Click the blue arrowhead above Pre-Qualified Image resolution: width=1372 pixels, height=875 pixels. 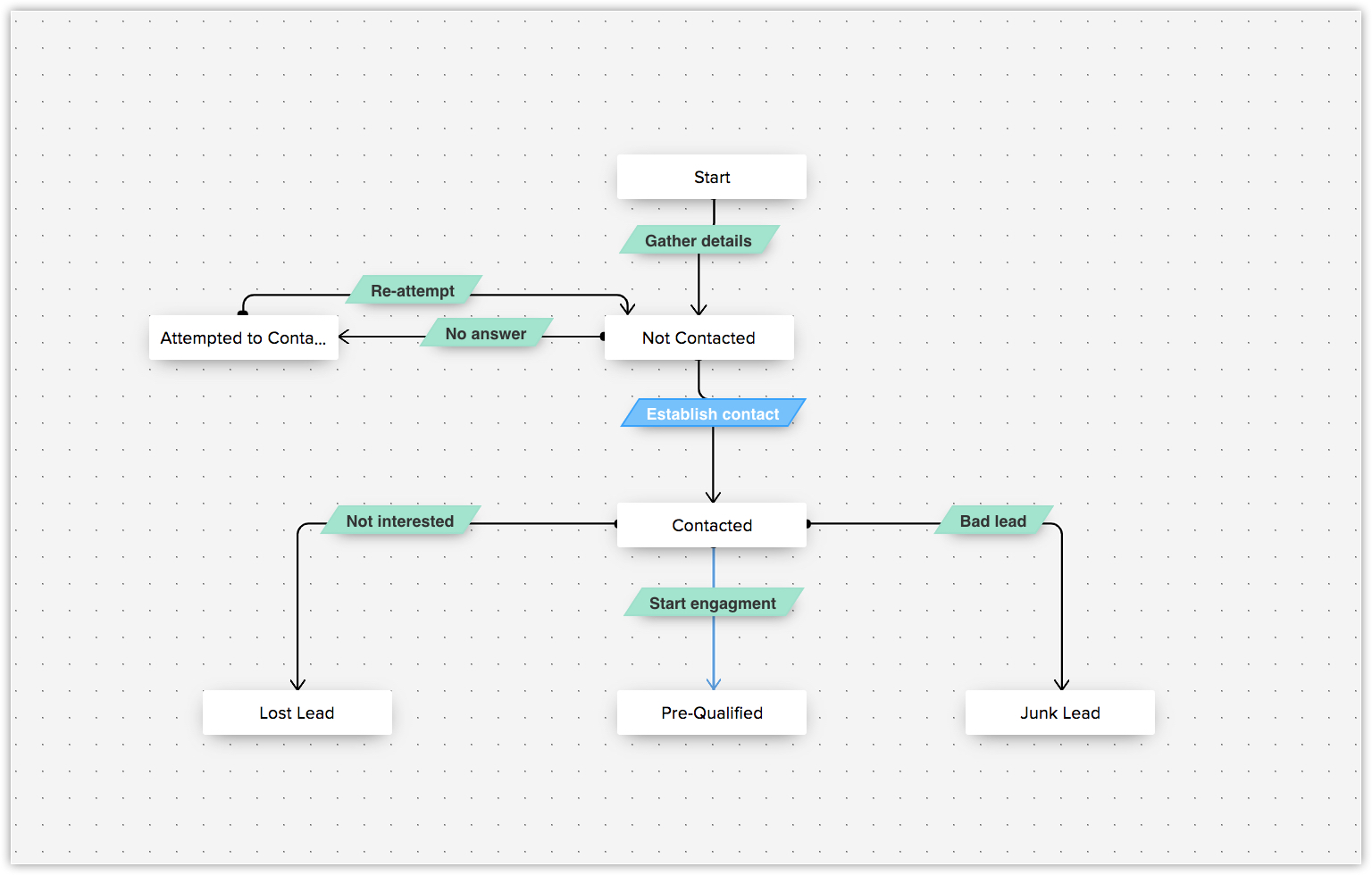714,684
